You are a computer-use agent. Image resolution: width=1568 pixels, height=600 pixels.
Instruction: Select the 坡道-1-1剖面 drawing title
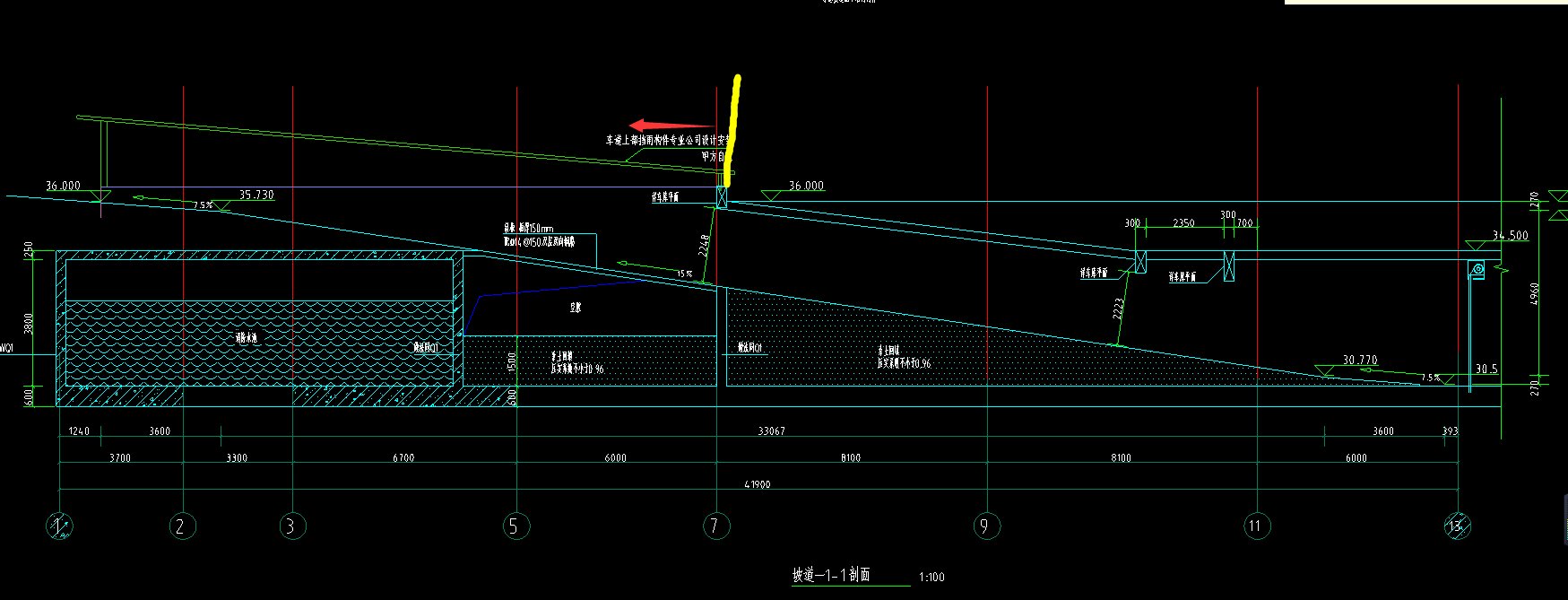(x=831, y=575)
